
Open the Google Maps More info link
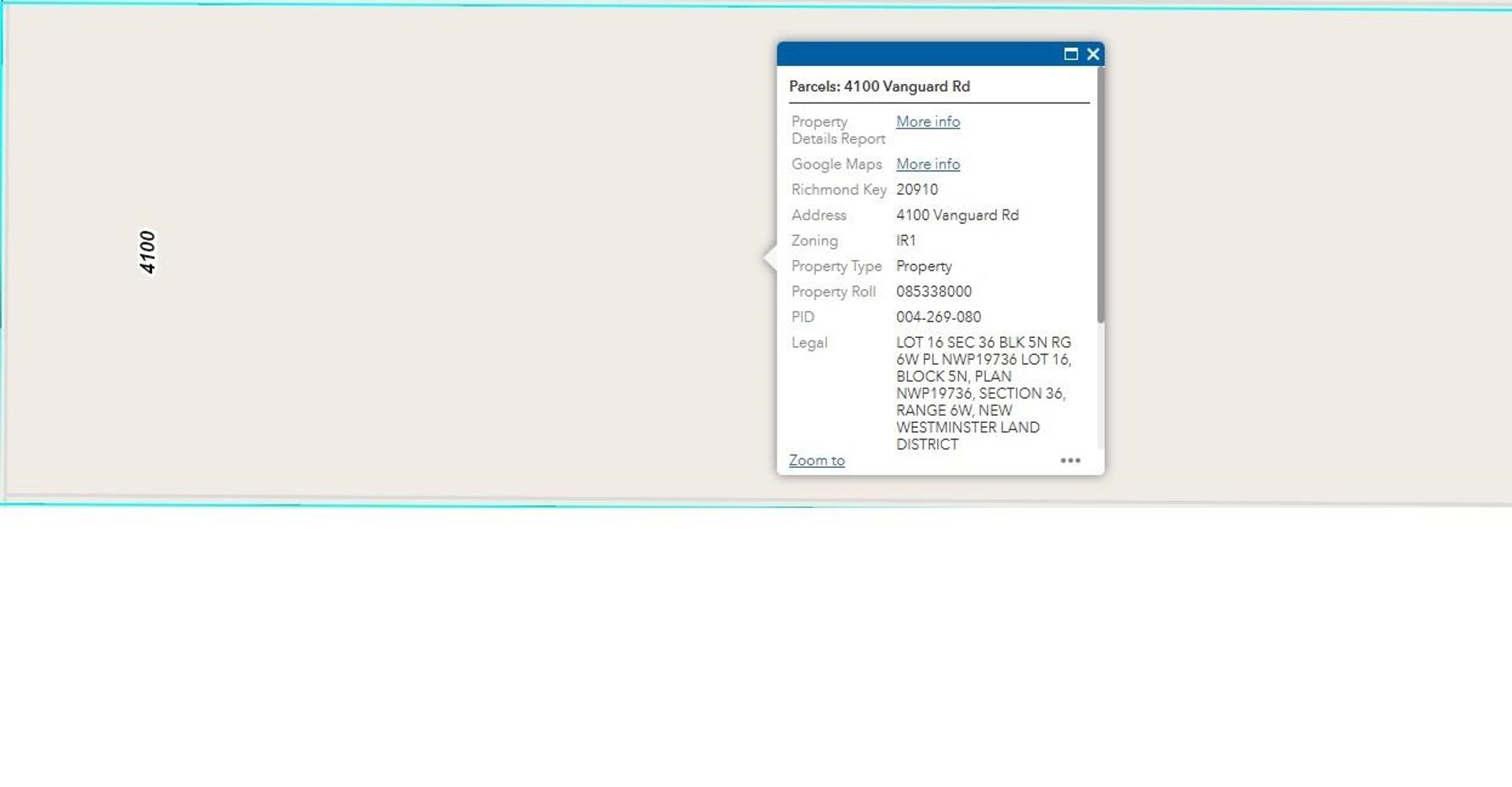(x=928, y=165)
